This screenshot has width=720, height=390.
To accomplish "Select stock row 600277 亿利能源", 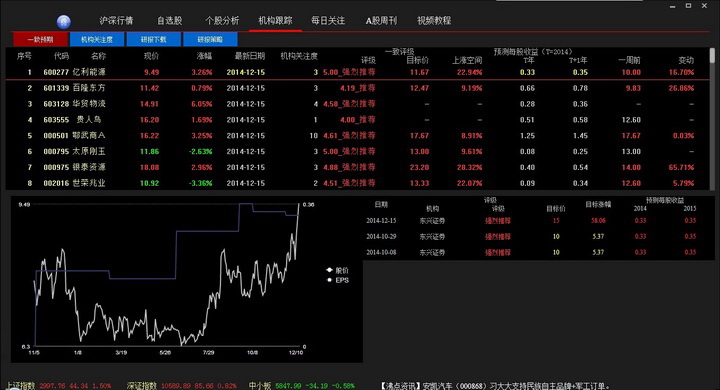I will [x=357, y=72].
